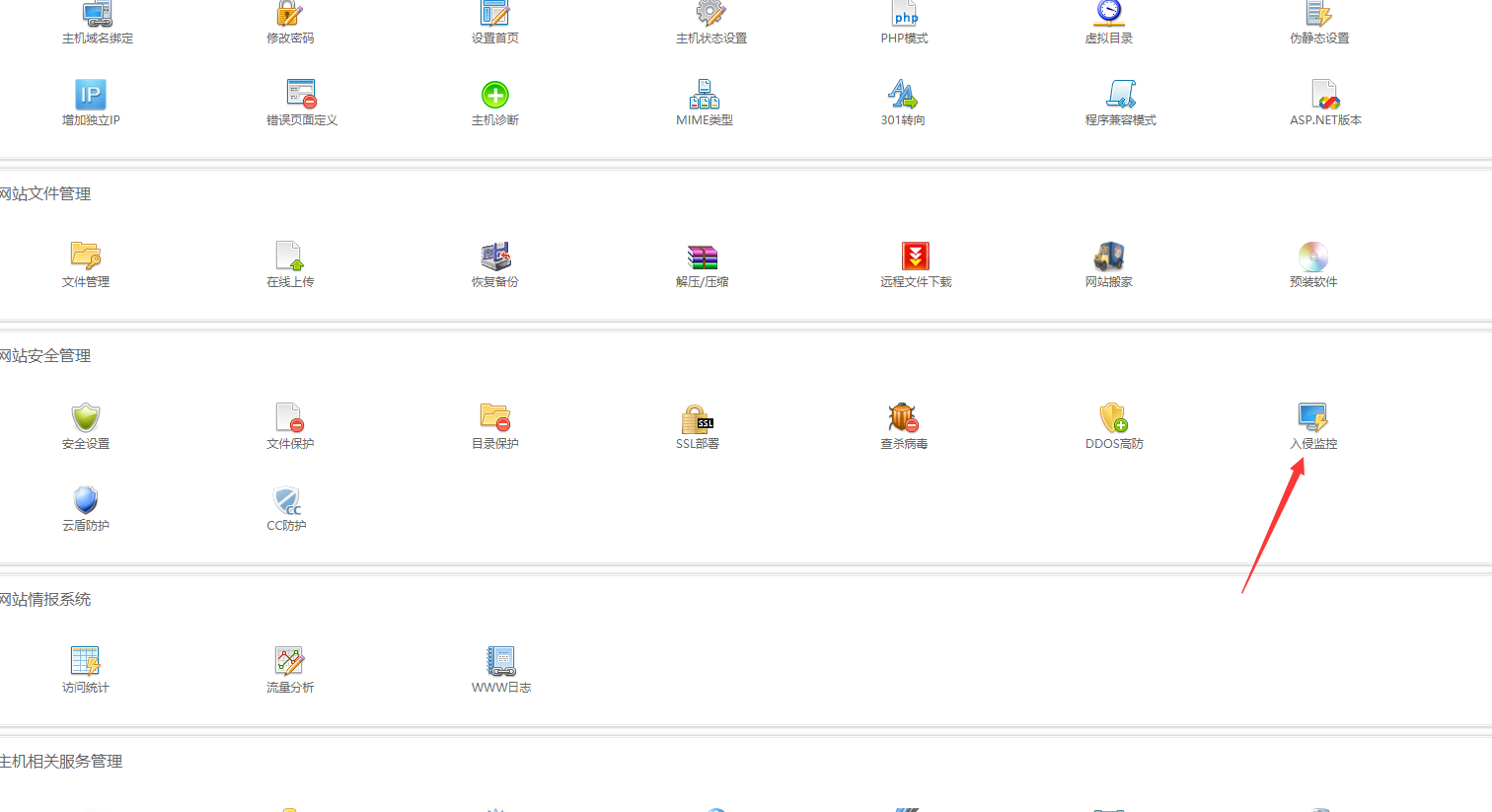Open 访问统计 visit statistics
The width and height of the screenshot is (1492, 812).
point(86,662)
